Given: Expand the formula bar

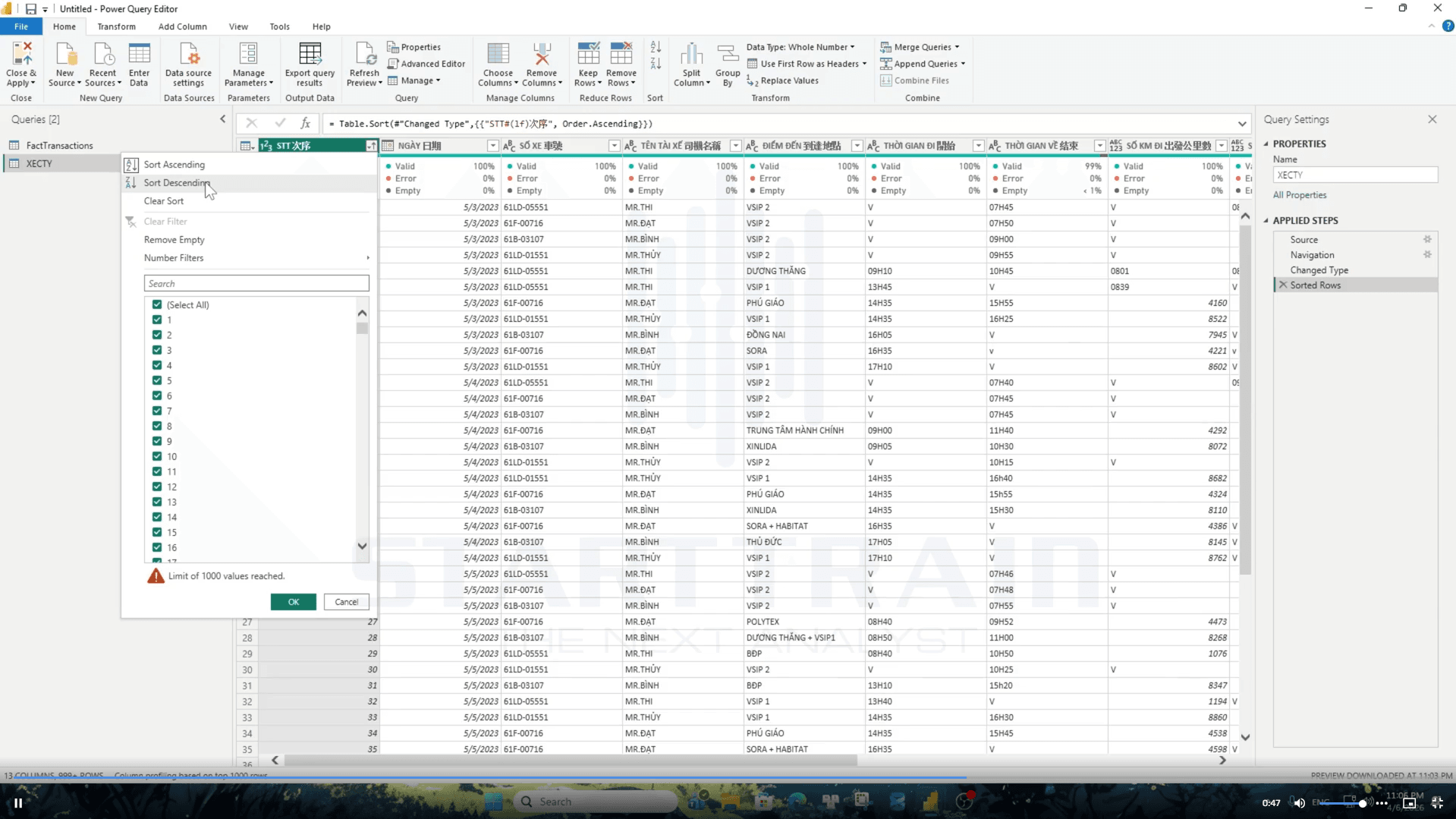Looking at the screenshot, I should coord(1242,124).
